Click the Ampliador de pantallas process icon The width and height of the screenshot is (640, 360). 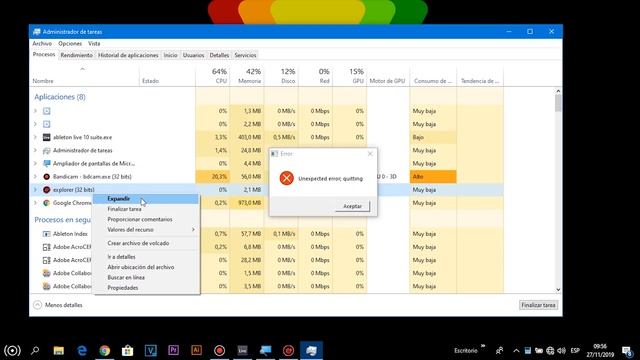(47, 164)
